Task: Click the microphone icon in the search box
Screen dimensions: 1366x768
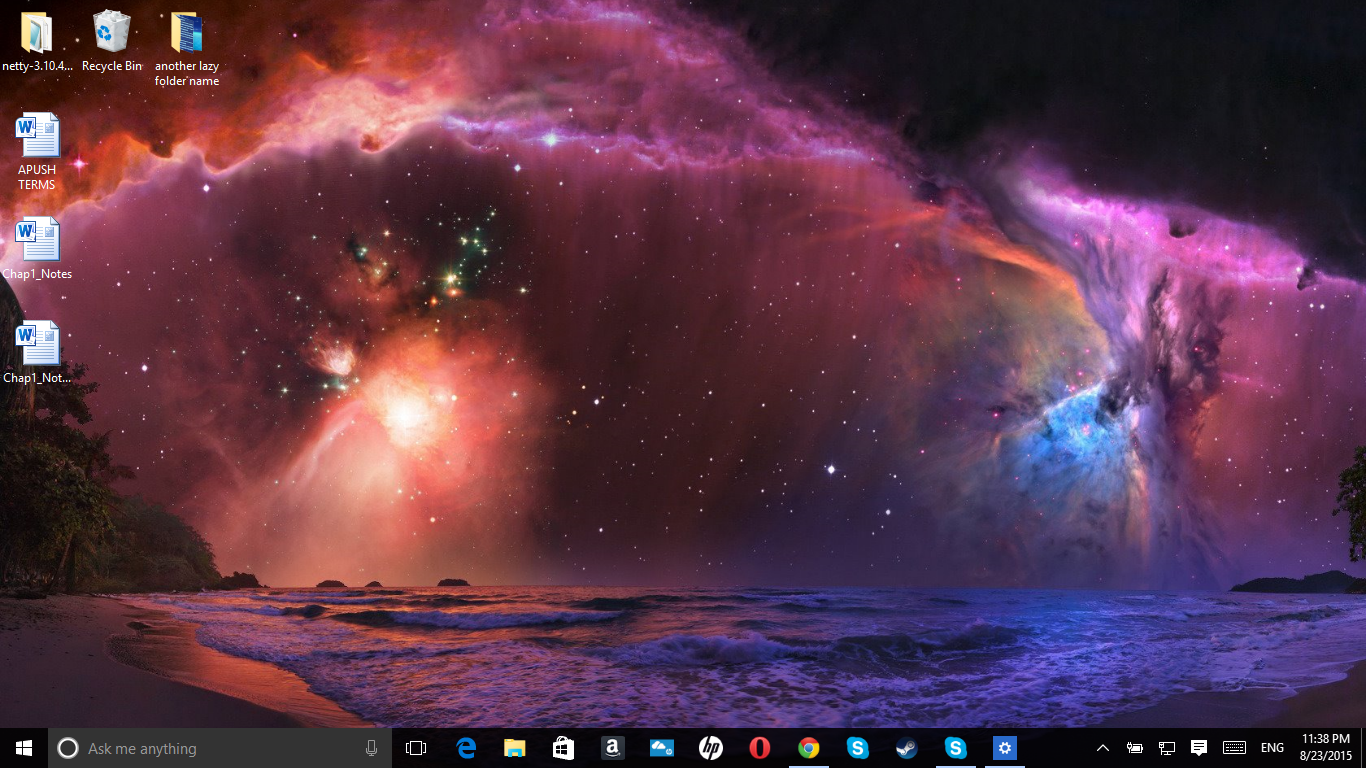Action: pyautogui.click(x=371, y=748)
